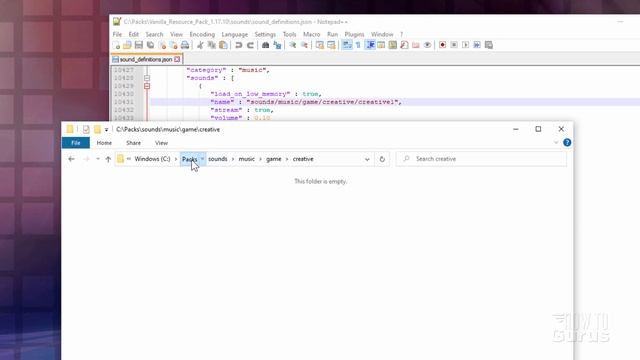640x360 pixels.
Task: Close the sound_definitions.json tab
Action: coord(177,60)
